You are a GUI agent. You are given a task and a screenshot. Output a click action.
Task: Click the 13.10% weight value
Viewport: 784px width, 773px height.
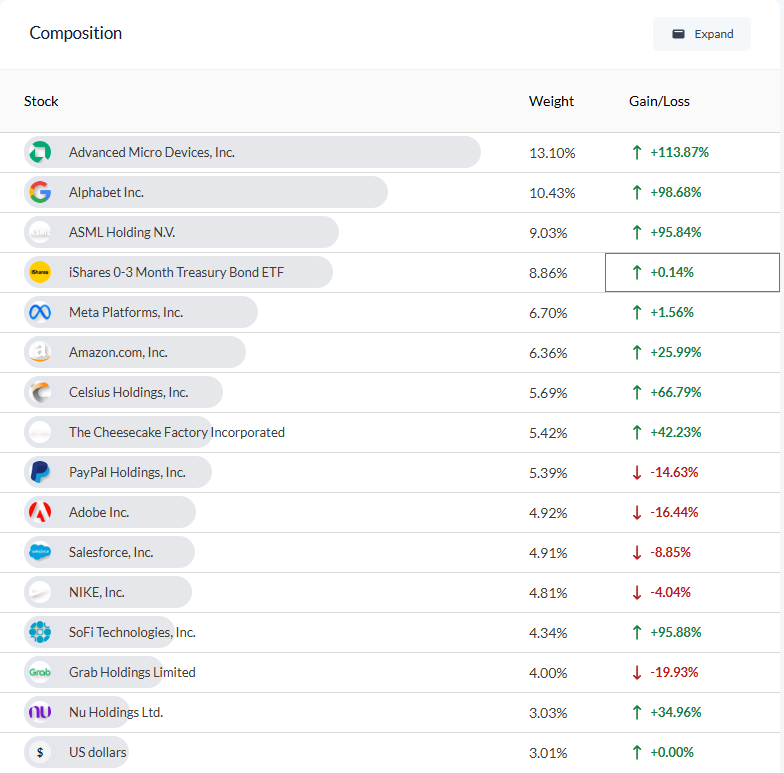click(x=552, y=153)
